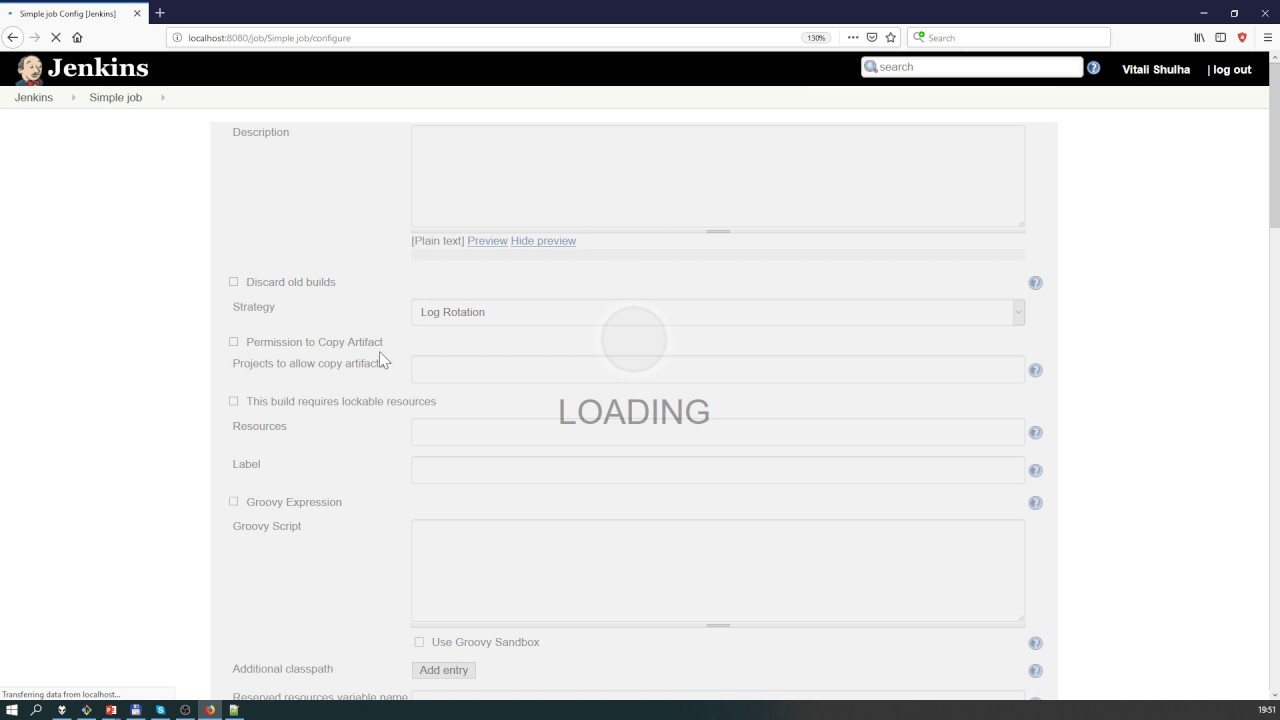Open Notepad++ from the taskbar

point(234,710)
